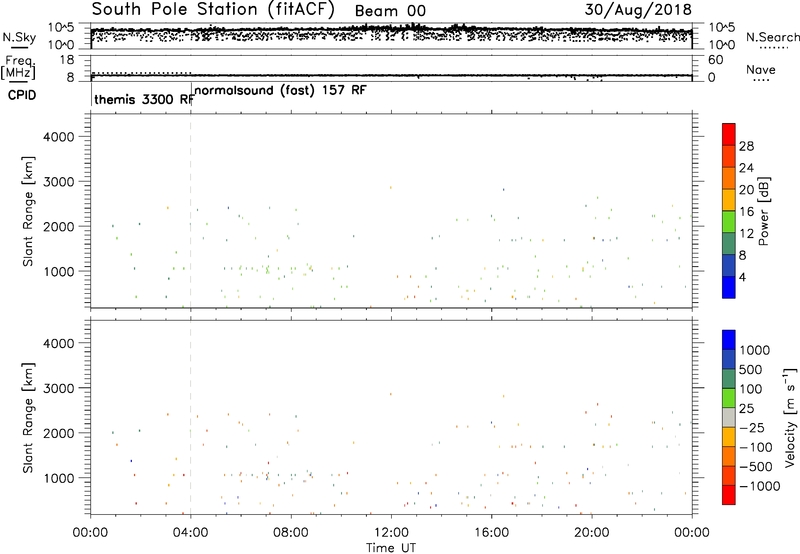Click the 'Velocity [m s-1]' color bar label

coord(790,417)
